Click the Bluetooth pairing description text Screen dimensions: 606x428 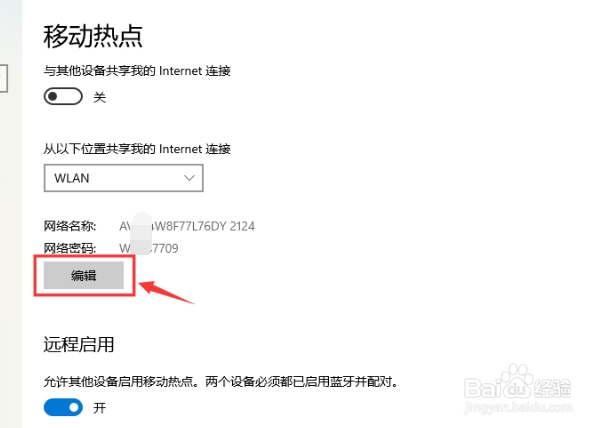coord(221,382)
